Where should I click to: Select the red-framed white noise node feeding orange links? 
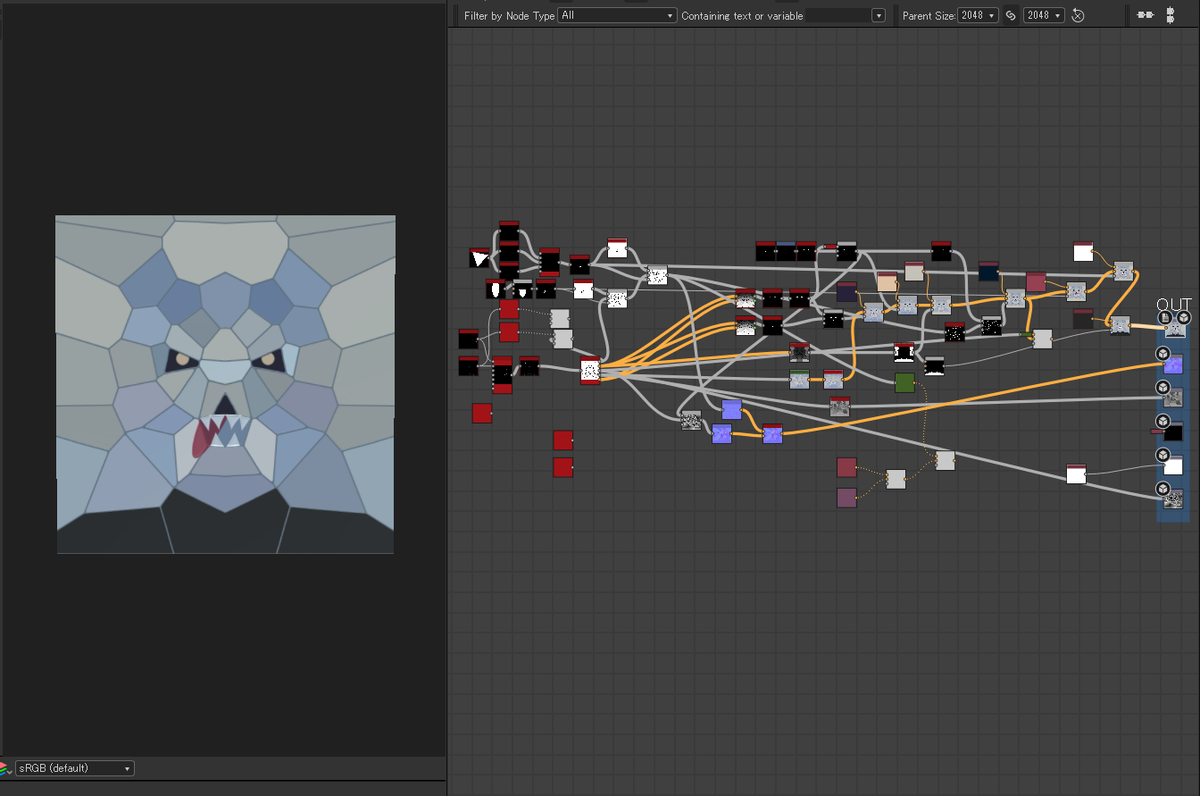coord(590,371)
